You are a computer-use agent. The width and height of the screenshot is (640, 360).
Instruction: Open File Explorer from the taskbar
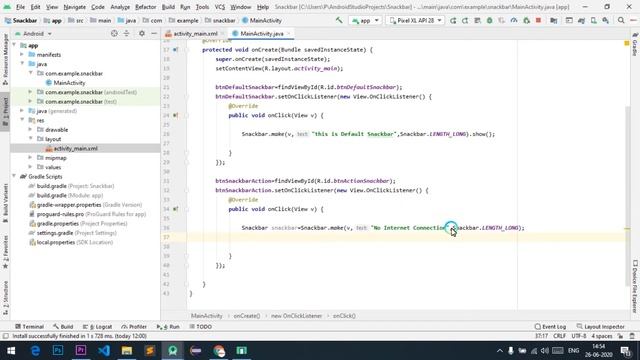[x=127, y=351]
